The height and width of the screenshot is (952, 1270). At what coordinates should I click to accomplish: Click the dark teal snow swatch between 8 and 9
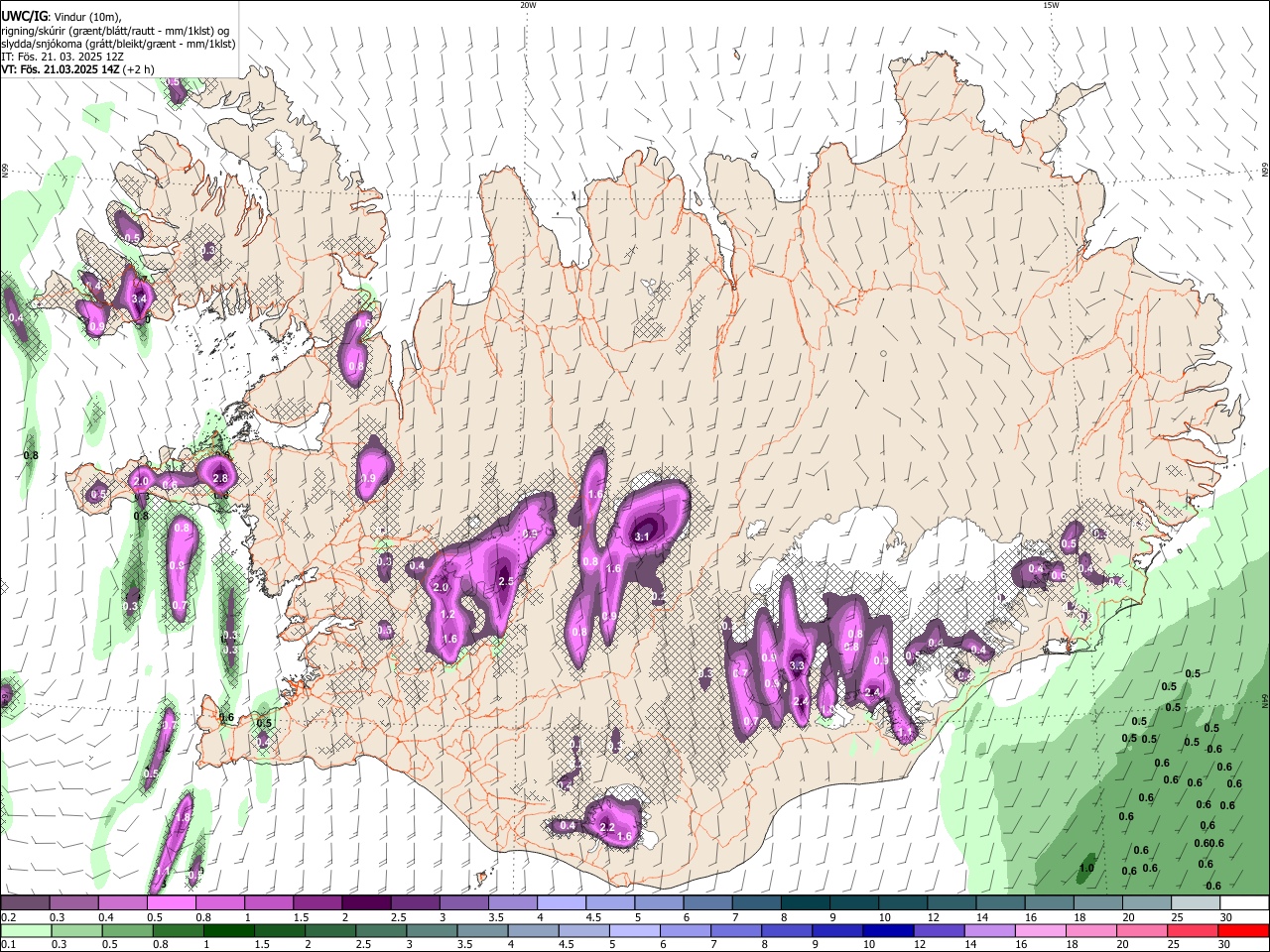click(x=805, y=903)
